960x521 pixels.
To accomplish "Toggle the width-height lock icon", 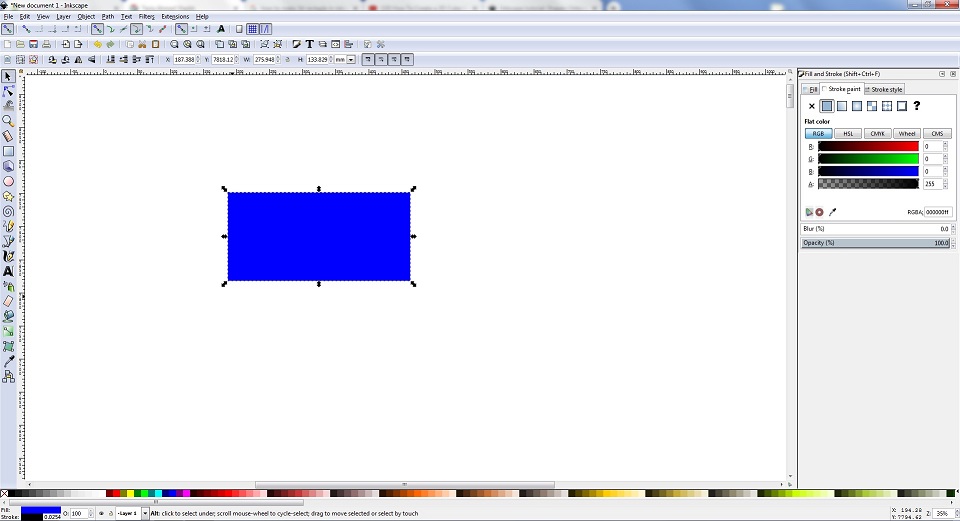I will [x=288, y=59].
